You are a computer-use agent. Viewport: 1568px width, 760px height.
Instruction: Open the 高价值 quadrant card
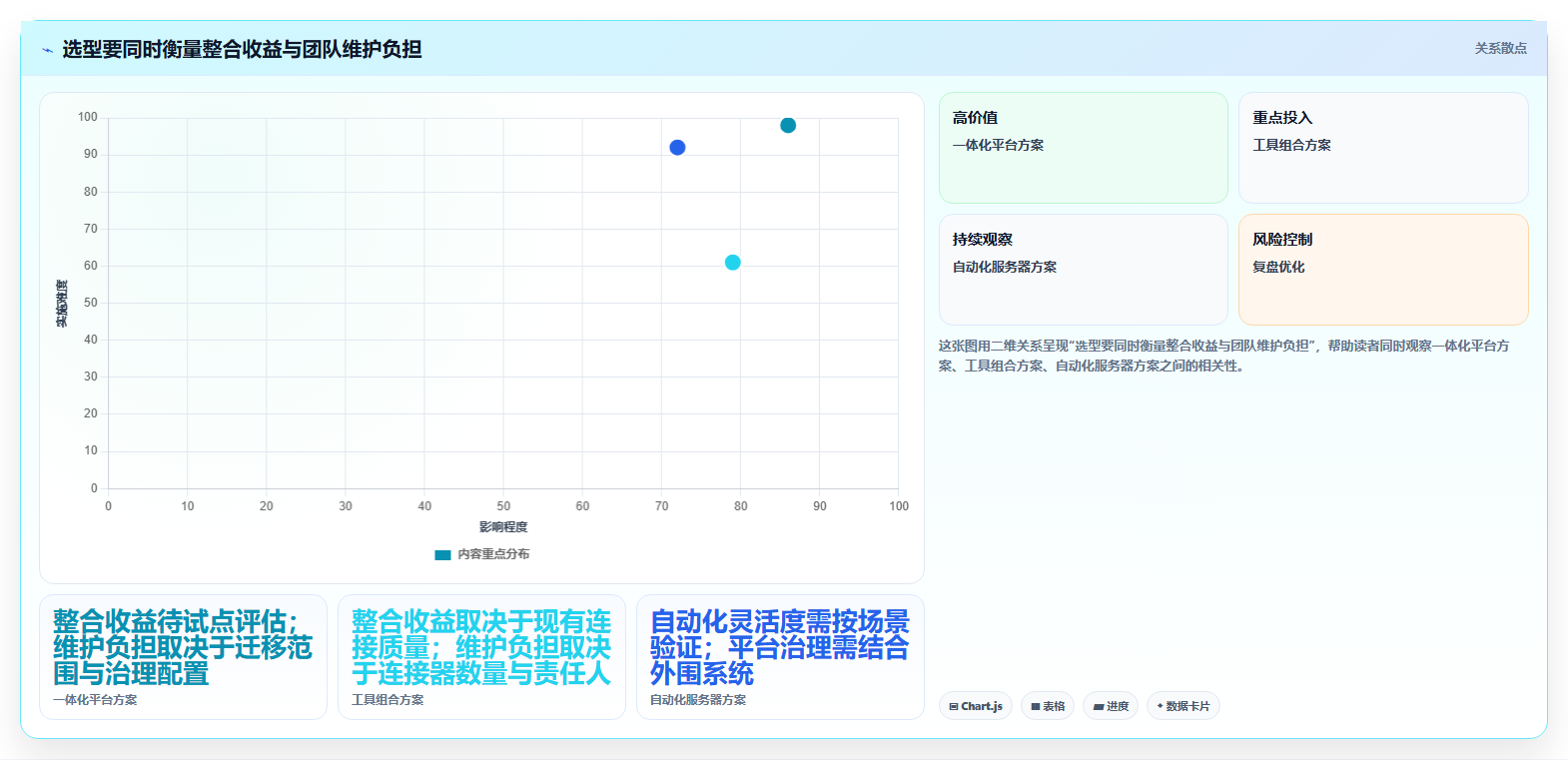click(x=1084, y=148)
